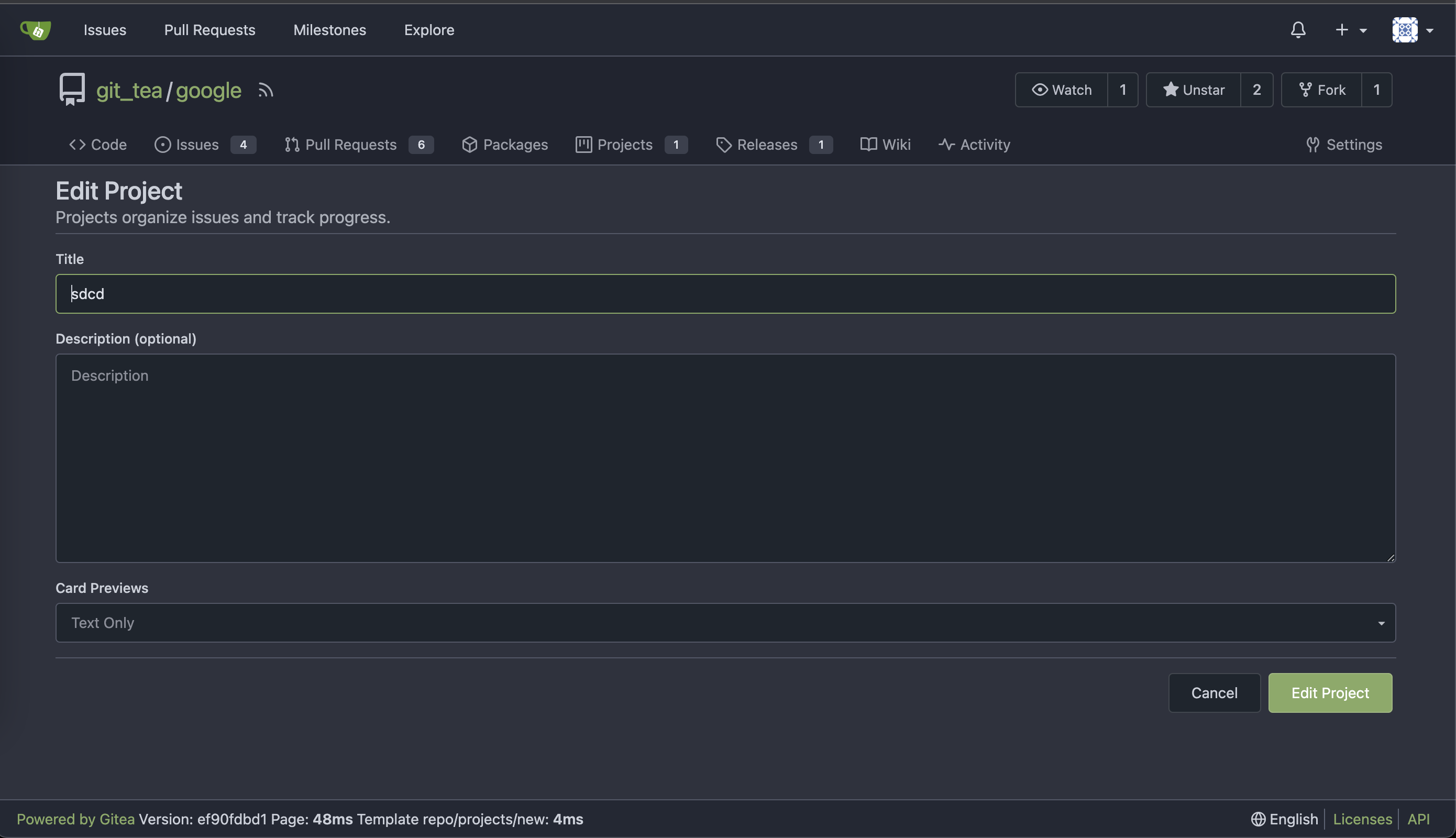This screenshot has height=838, width=1456.
Task: Open the Licenses footer link
Action: tap(1362, 819)
